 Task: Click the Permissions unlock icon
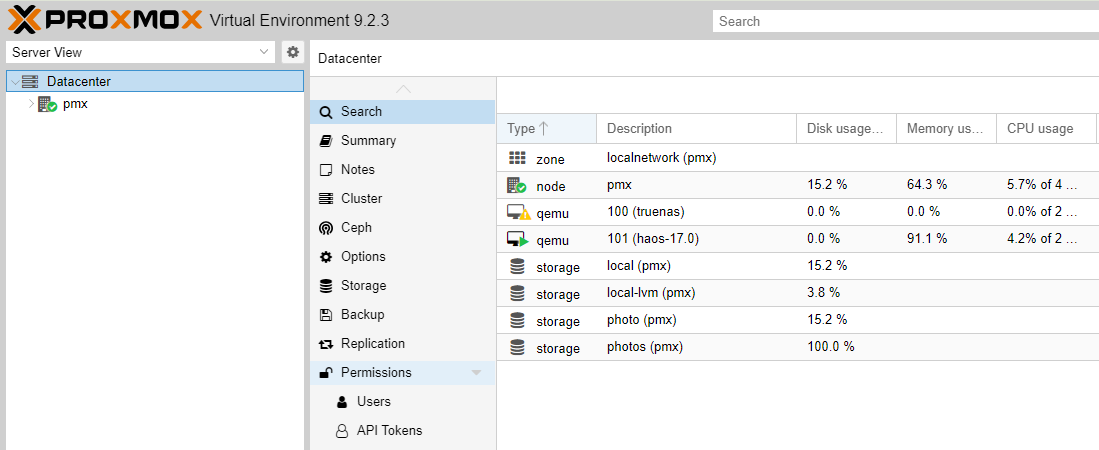(x=326, y=373)
